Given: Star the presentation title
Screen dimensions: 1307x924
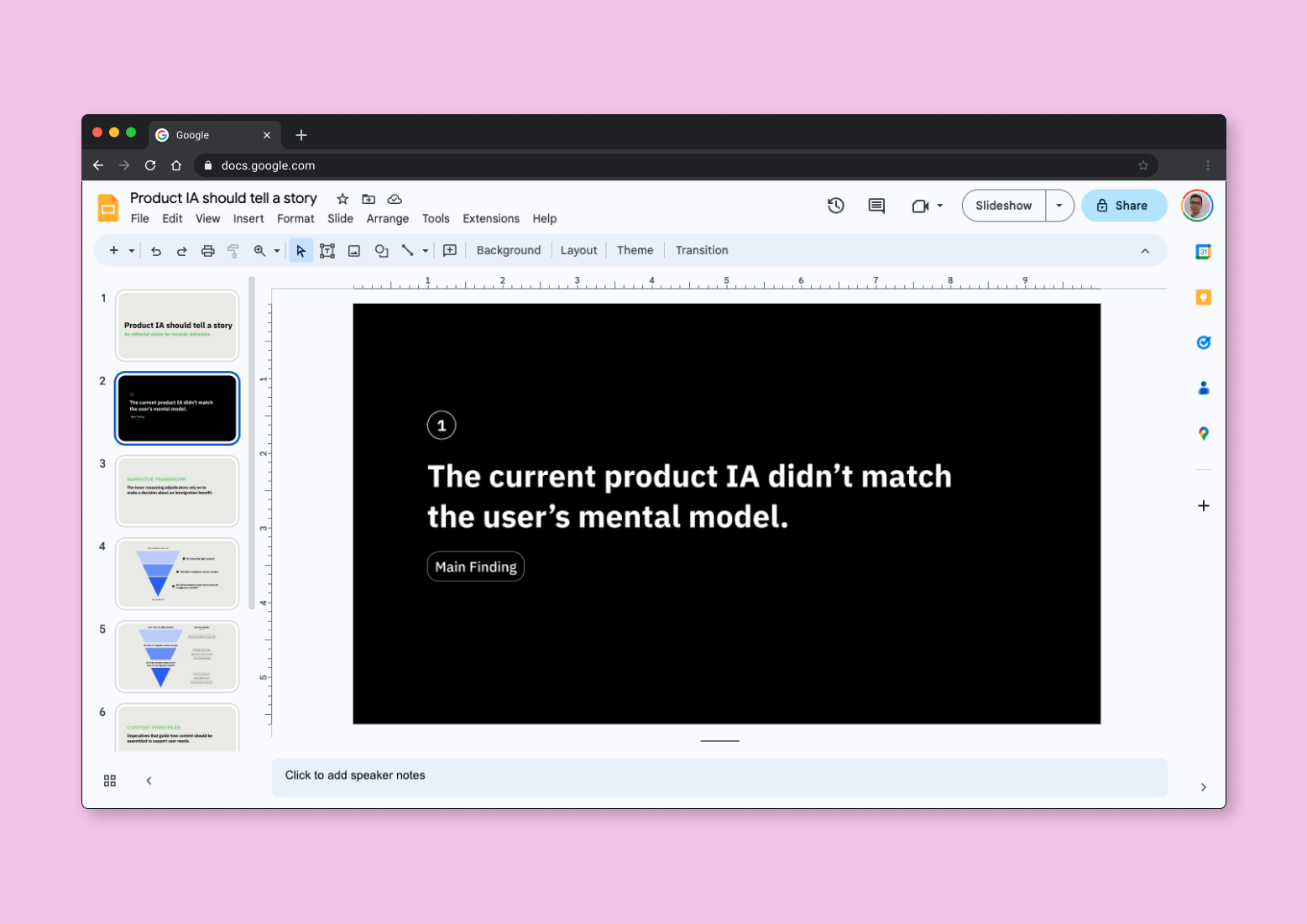Looking at the screenshot, I should (x=342, y=199).
